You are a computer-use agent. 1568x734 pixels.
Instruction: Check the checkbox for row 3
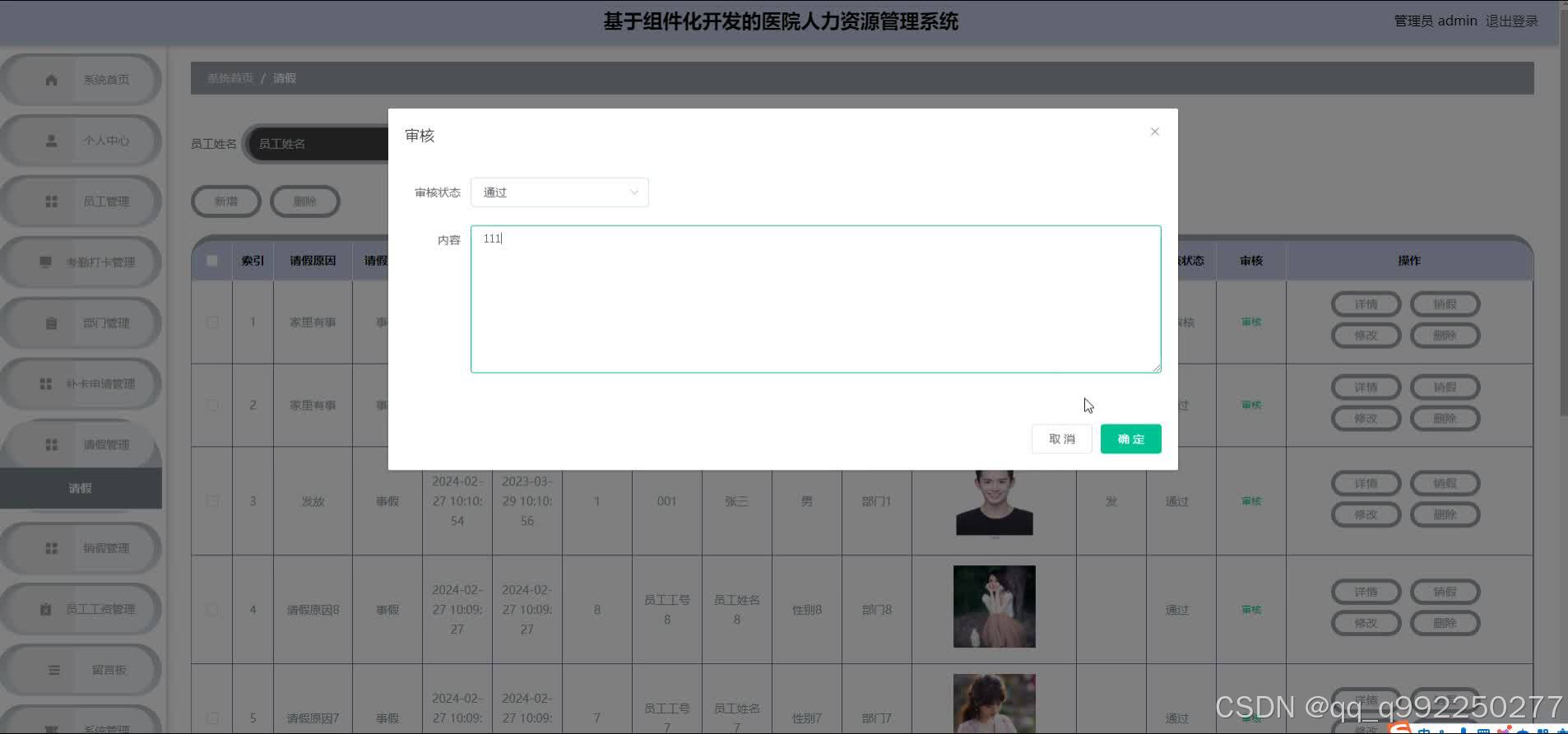click(212, 501)
